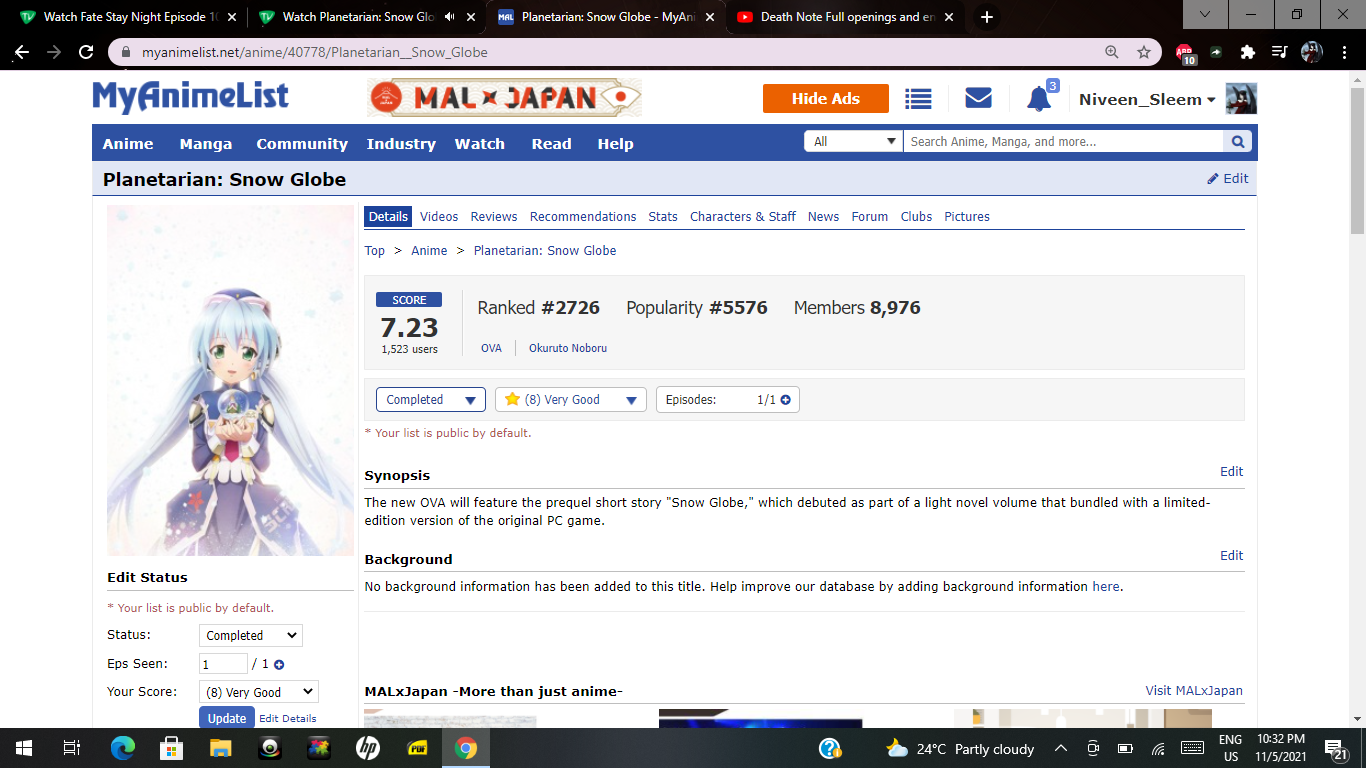Viewport: 1366px width, 768px height.
Task: Click the search magnifier button
Action: [x=1238, y=142]
